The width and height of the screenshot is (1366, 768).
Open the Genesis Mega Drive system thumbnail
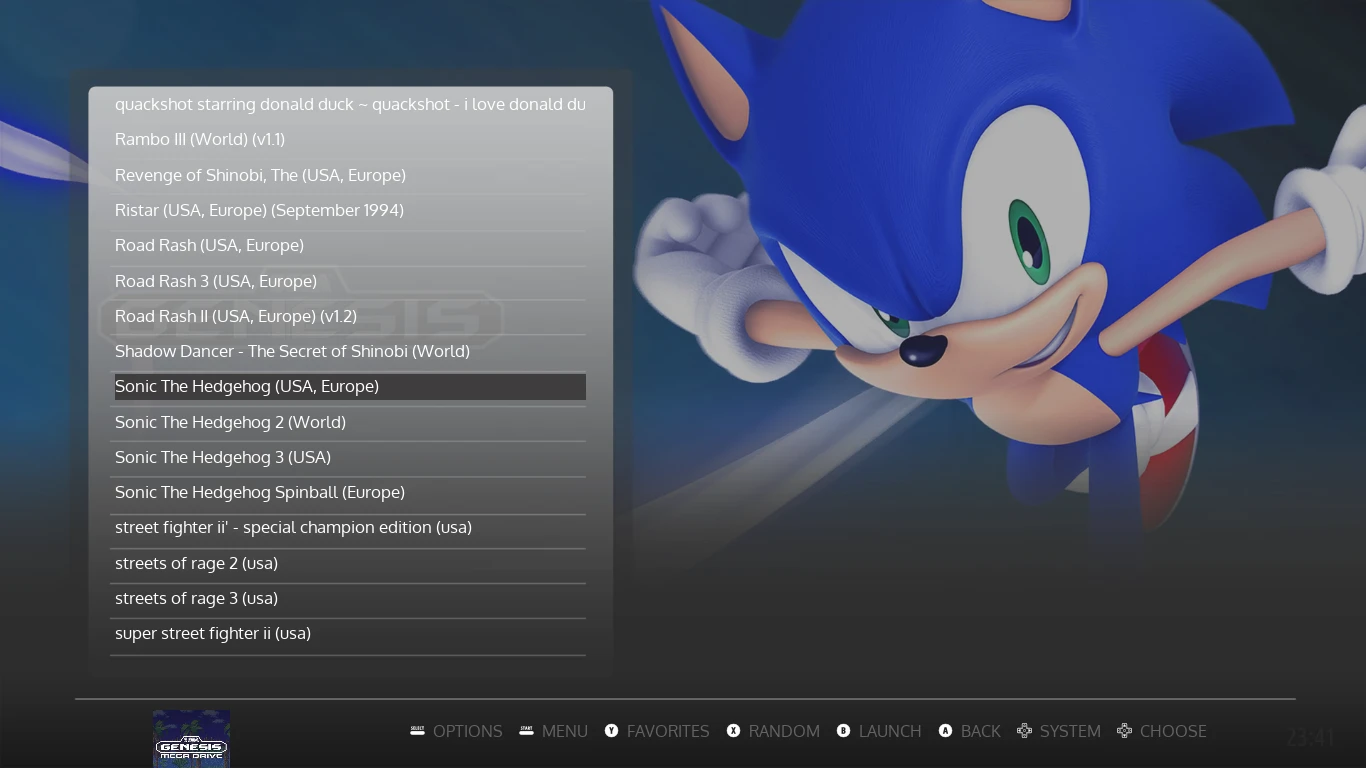(x=191, y=739)
